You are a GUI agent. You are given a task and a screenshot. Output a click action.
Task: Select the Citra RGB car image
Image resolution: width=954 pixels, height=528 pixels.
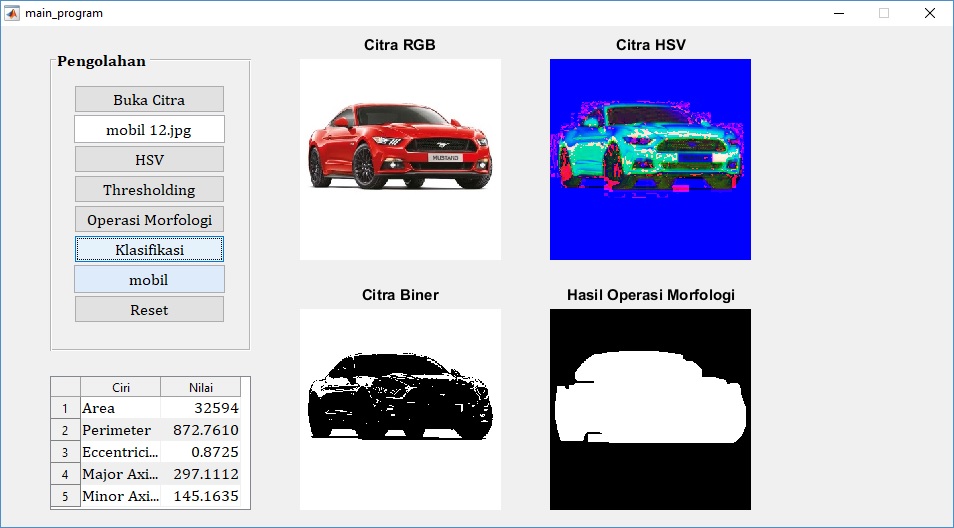400,159
